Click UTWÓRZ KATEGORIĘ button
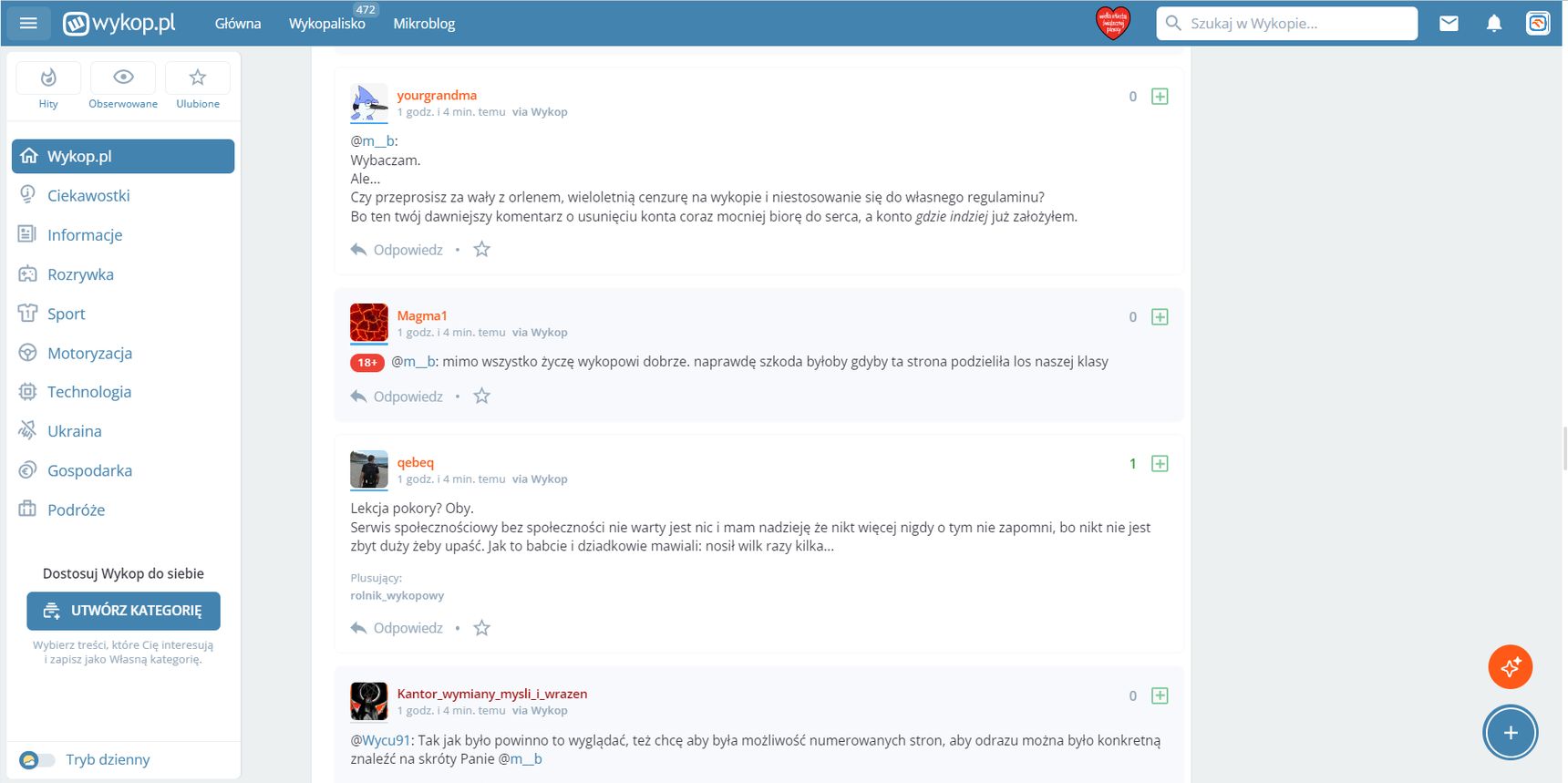The width and height of the screenshot is (1568, 783). (123, 611)
